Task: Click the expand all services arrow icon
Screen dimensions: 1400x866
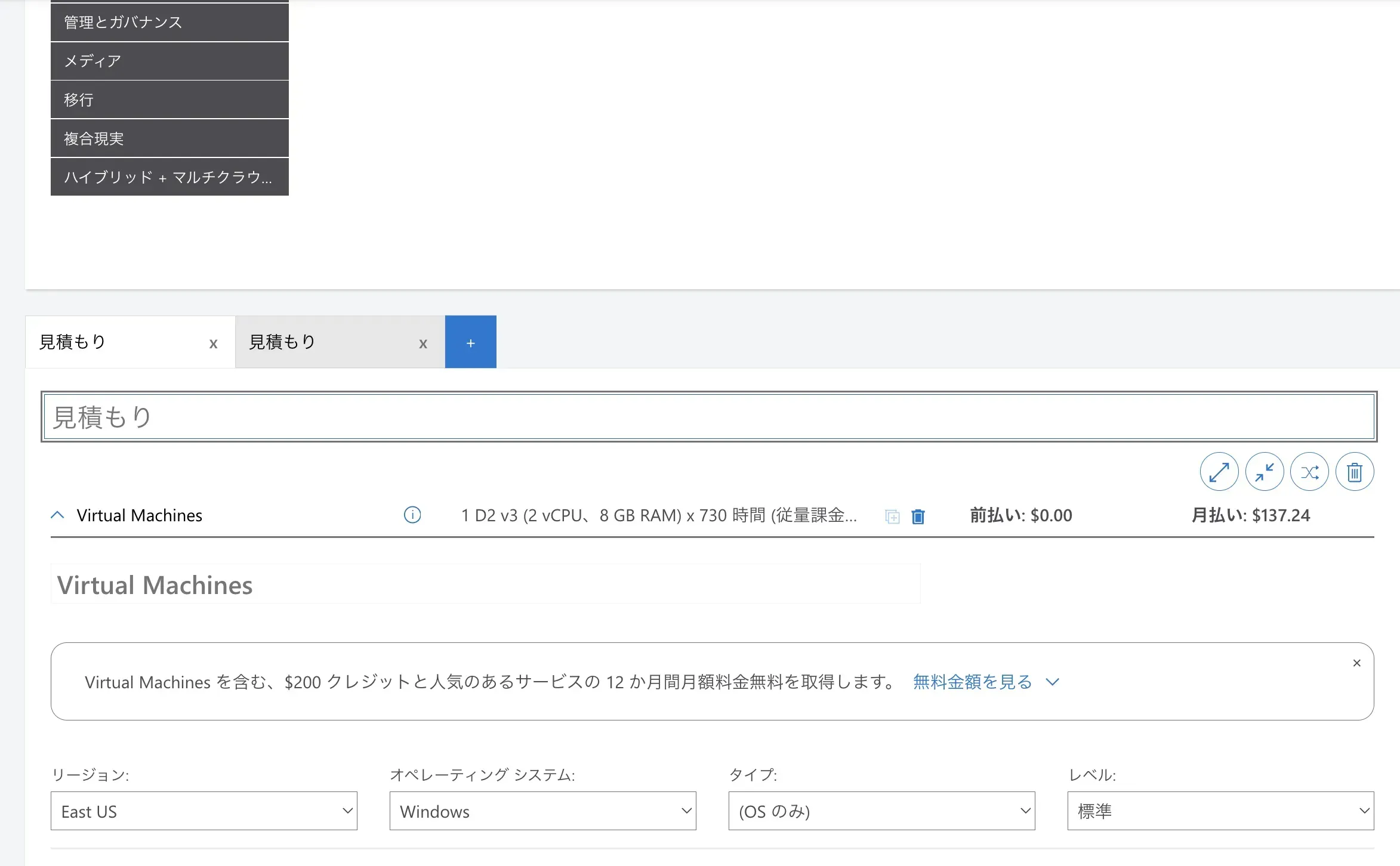Action: (x=1219, y=472)
